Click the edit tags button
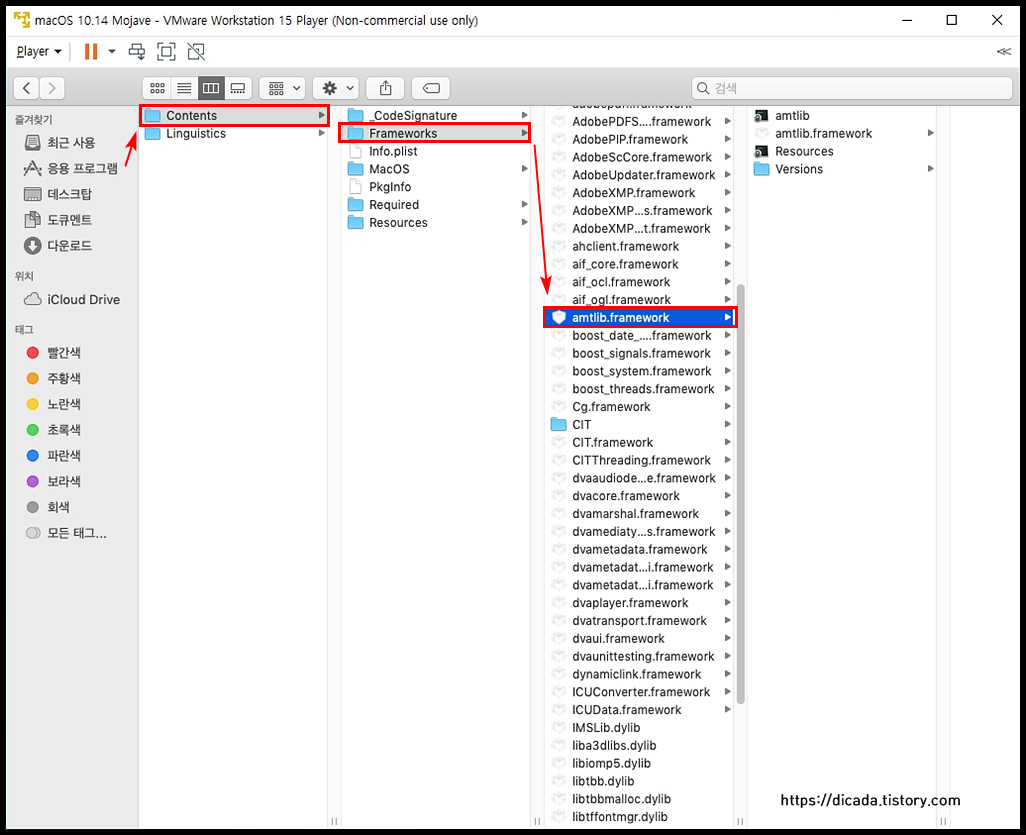The width and height of the screenshot is (1026, 835). (x=431, y=88)
